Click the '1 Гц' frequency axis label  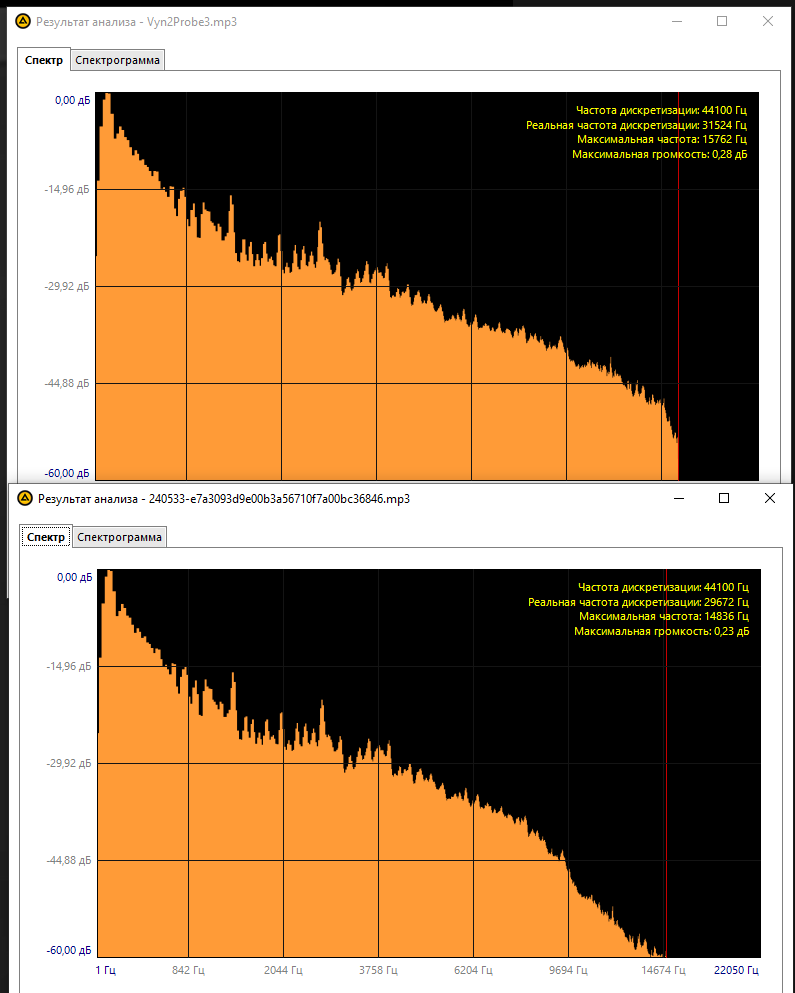(x=106, y=970)
